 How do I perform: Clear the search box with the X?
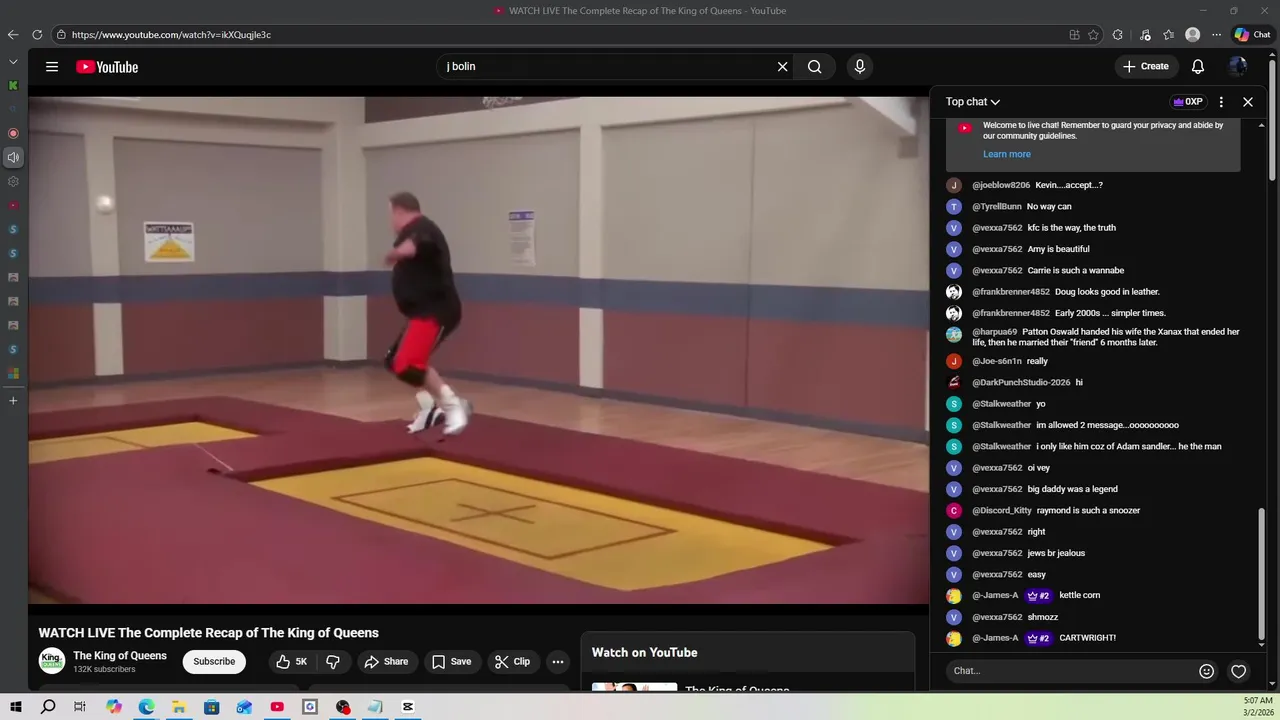(783, 67)
